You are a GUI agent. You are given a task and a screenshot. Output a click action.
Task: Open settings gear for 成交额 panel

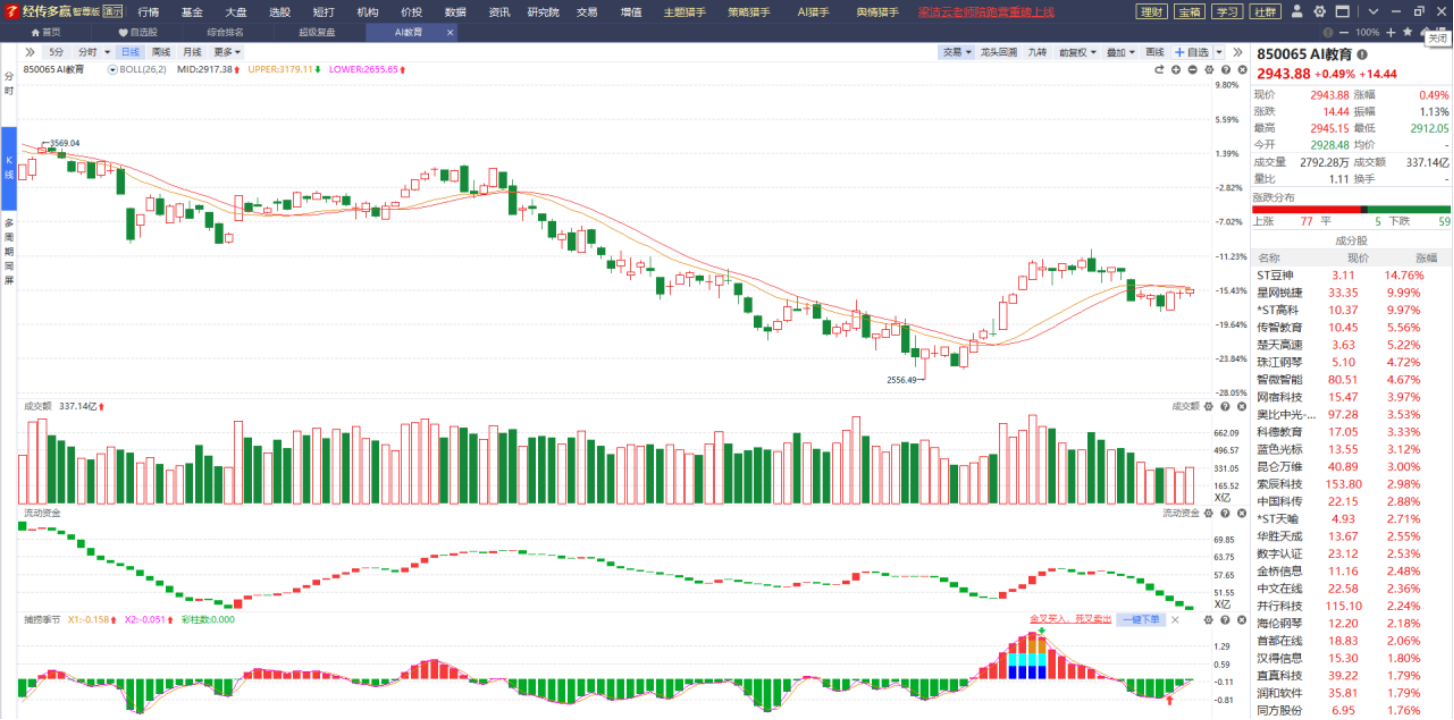[1209, 406]
